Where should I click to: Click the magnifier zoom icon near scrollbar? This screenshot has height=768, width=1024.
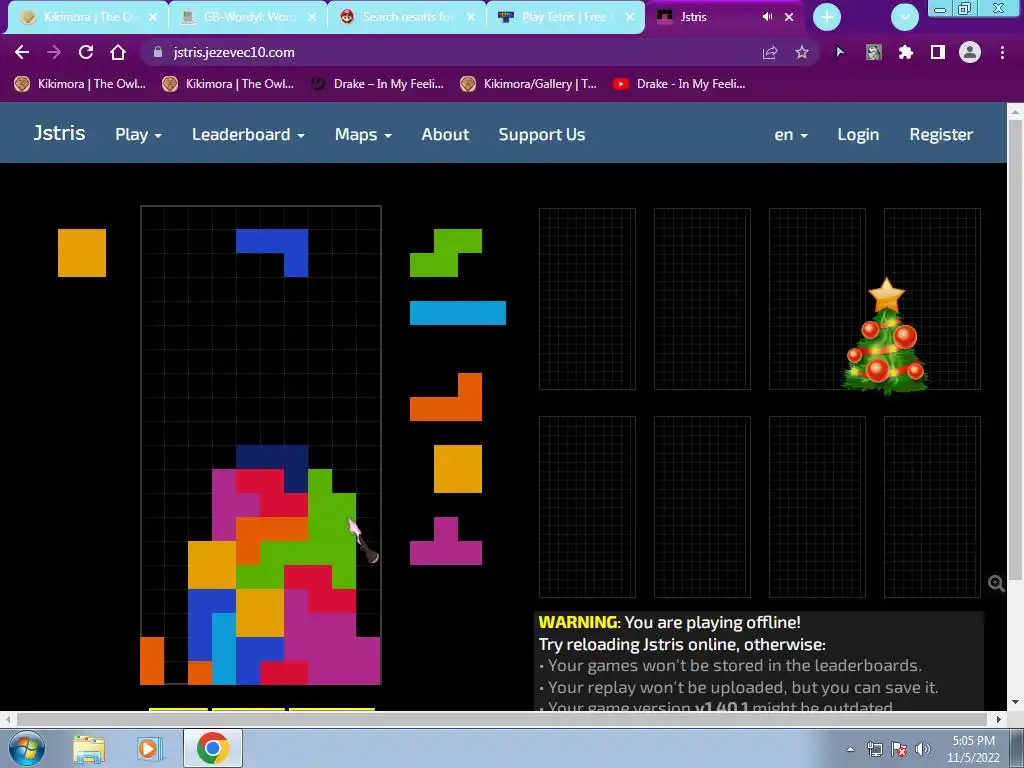996,583
